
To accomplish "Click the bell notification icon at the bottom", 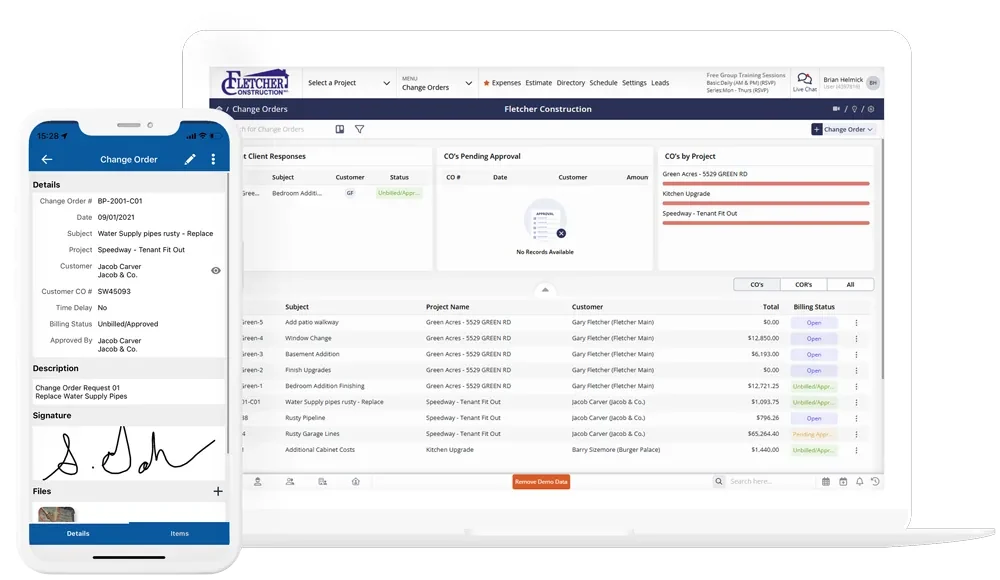I will pyautogui.click(x=858, y=481).
